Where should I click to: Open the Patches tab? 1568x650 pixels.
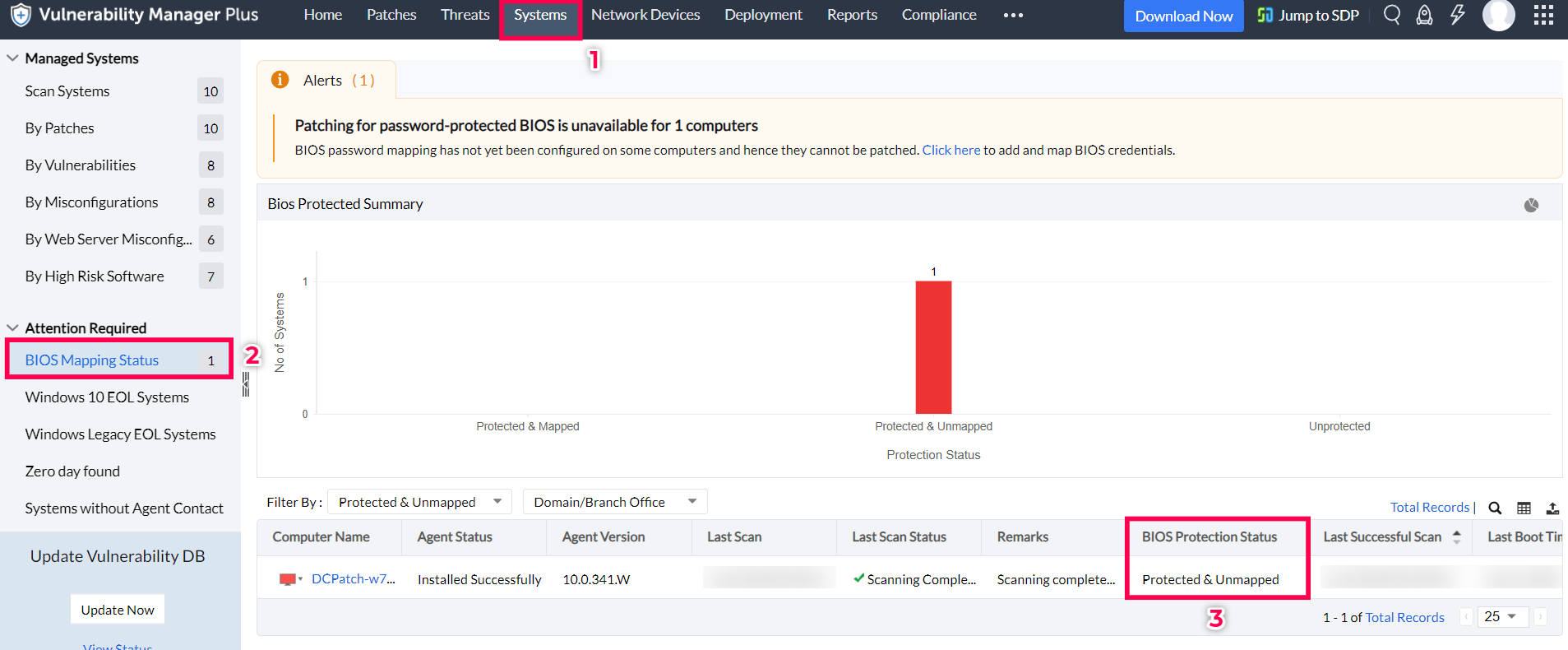pos(391,15)
